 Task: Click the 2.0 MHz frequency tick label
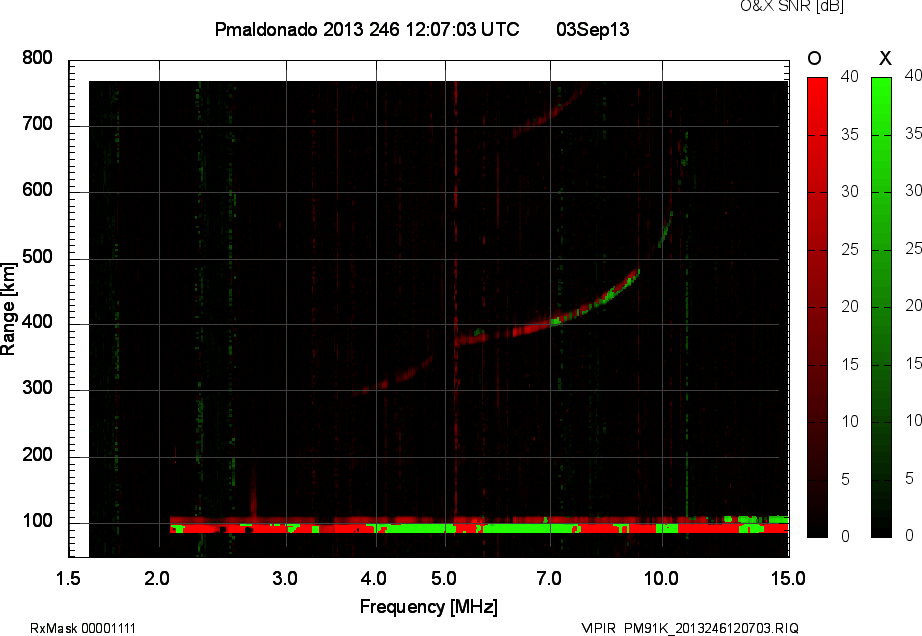157,579
